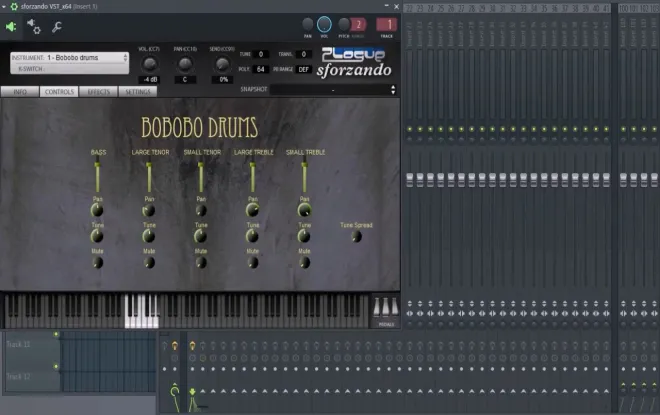Click the TRANS value field
Screen dimensions: 660x415
(303, 54)
